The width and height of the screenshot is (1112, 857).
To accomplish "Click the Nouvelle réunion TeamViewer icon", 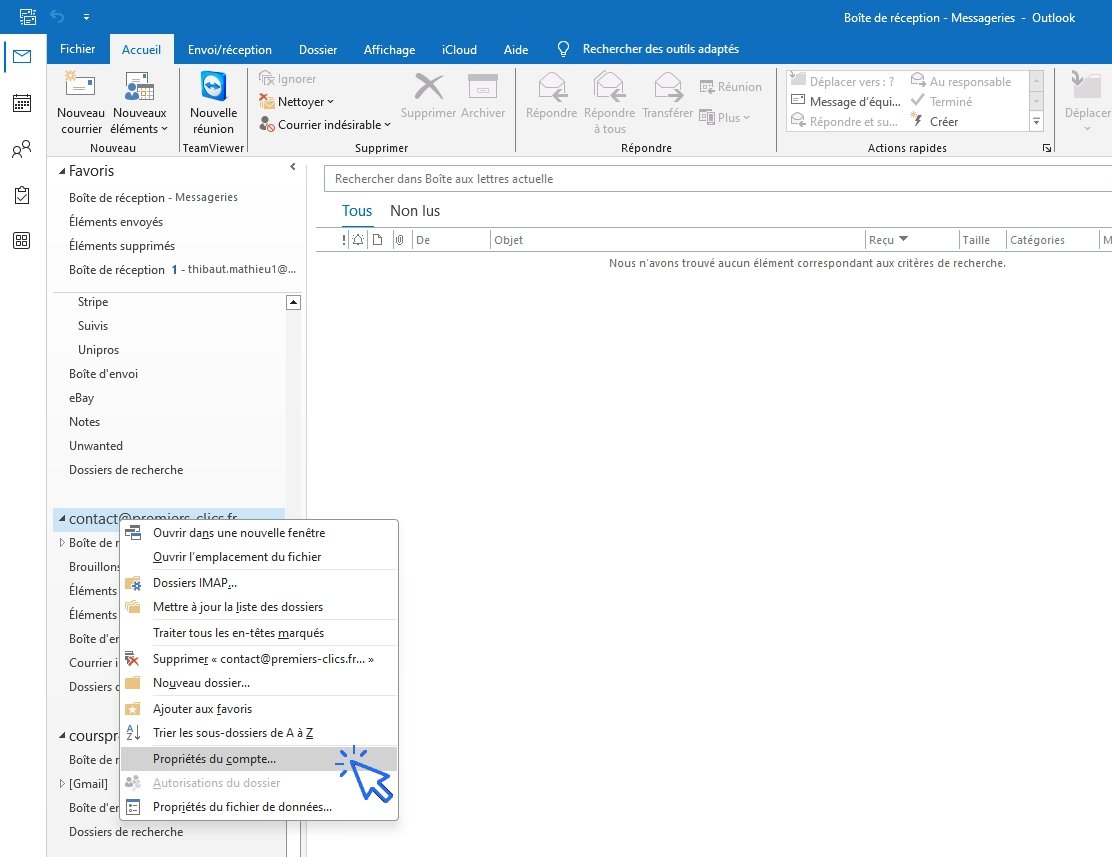I will click(213, 86).
